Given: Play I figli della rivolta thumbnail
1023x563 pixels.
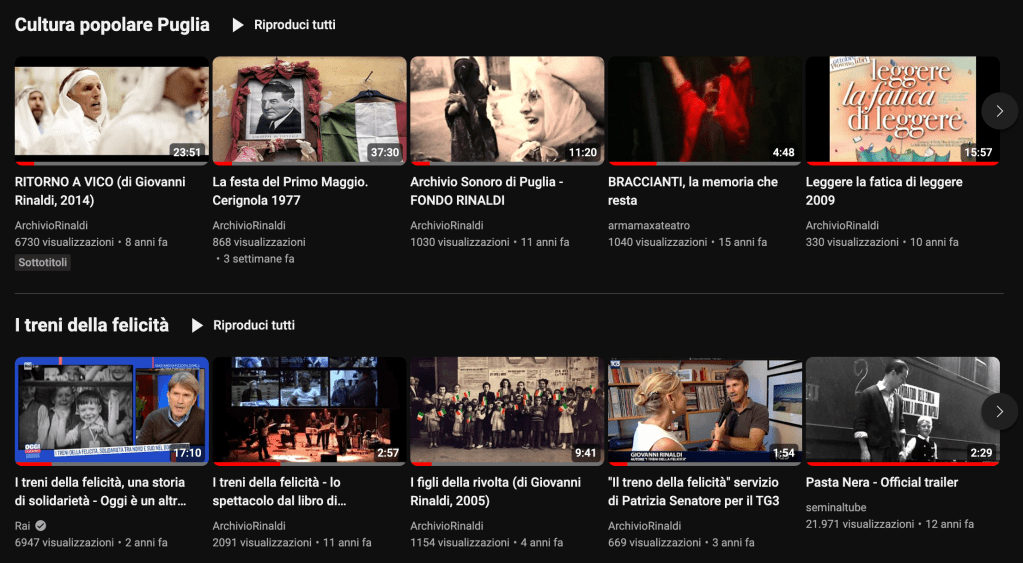Looking at the screenshot, I should click(x=507, y=410).
